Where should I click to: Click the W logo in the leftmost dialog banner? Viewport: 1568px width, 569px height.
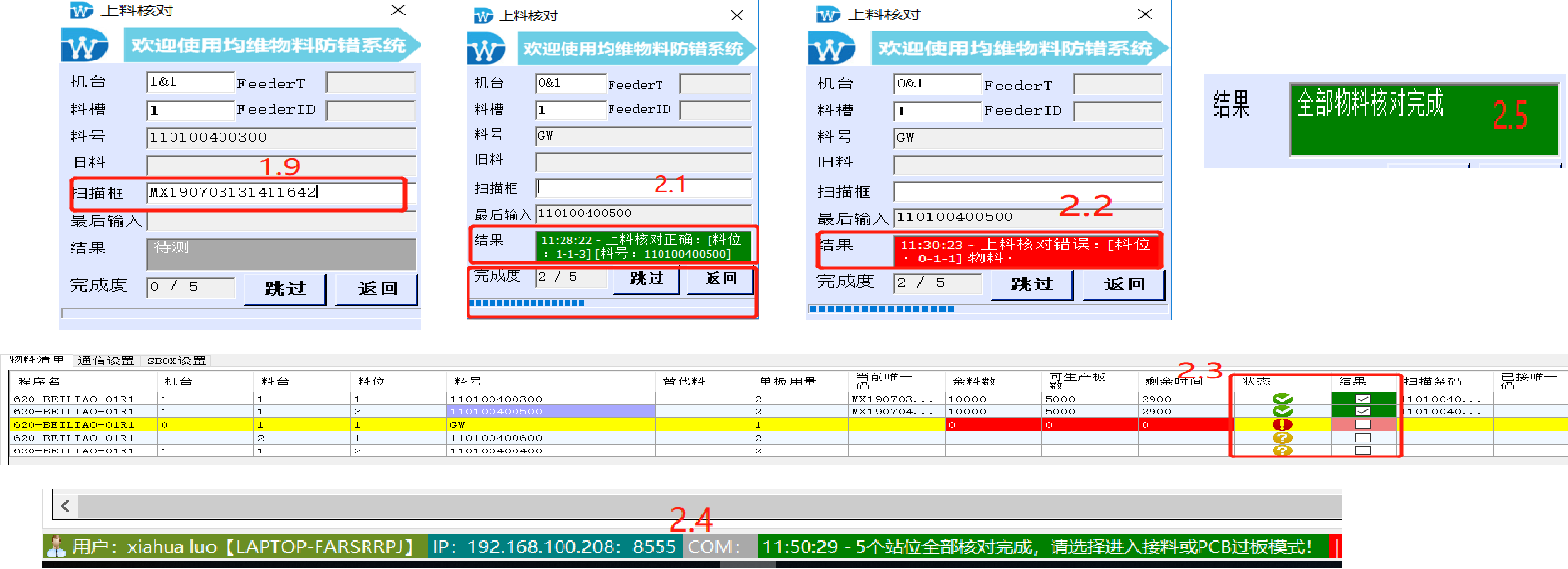84,46
